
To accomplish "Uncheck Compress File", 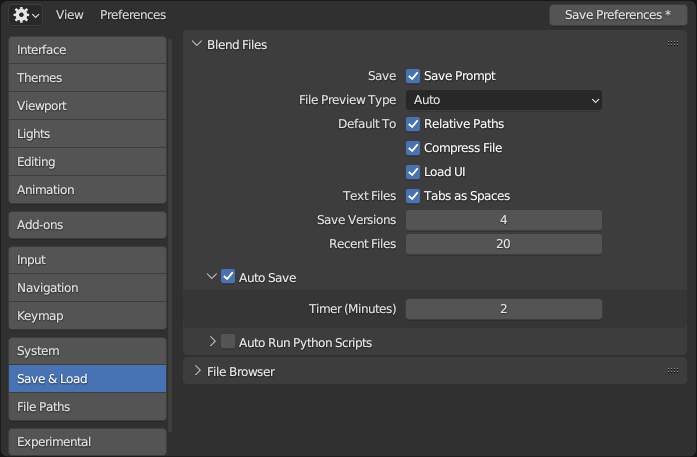I will click(413, 148).
